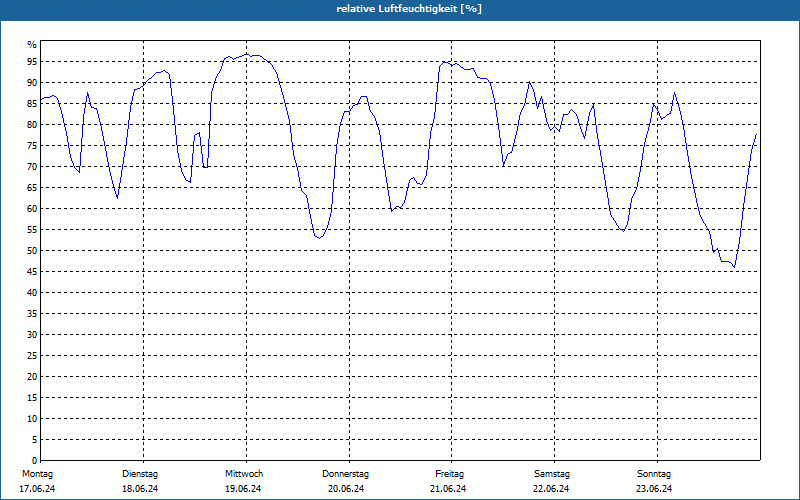Screen dimensions: 800x500
Task: Select the y-axis label '80'
Action: click(32, 124)
